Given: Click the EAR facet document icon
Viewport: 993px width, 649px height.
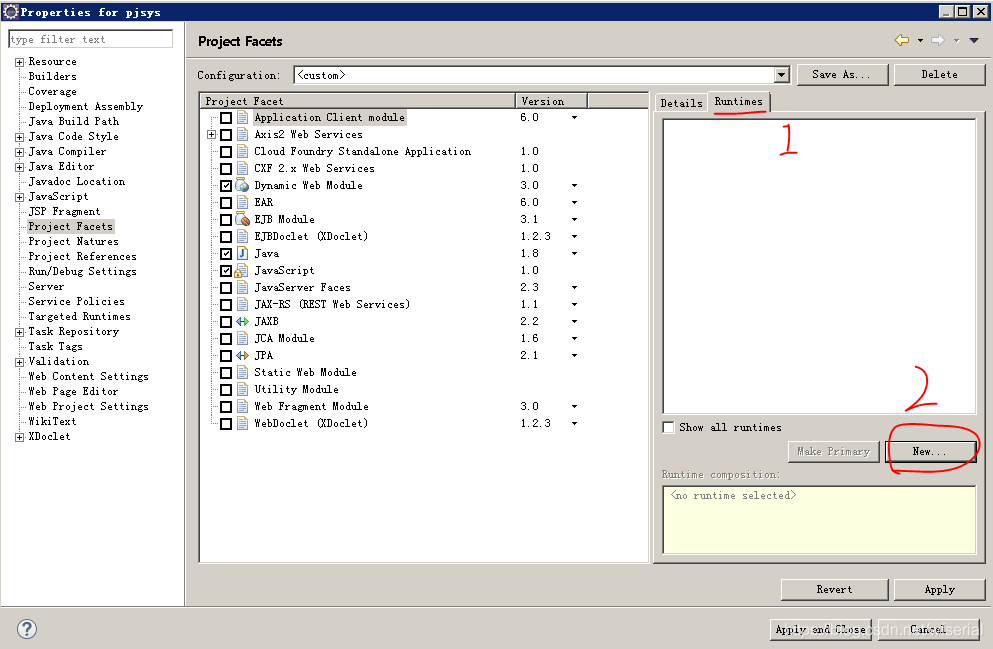Looking at the screenshot, I should [x=242, y=203].
